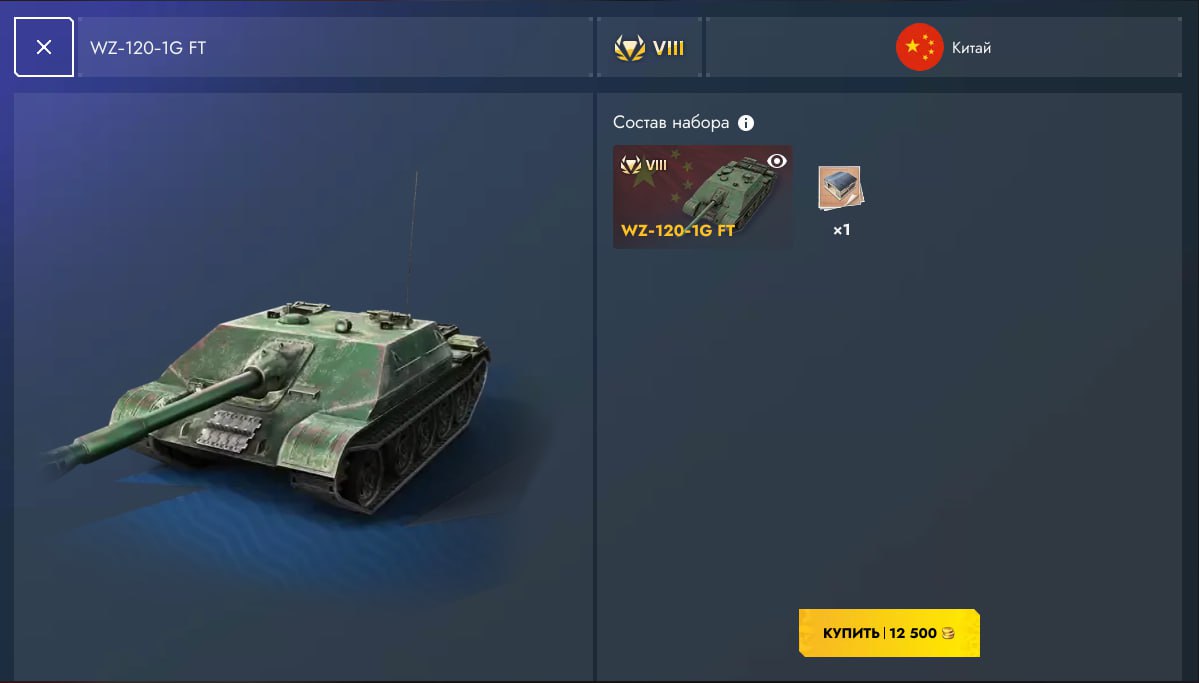
Task: Open the WZ-120-1G FT tank card thumbnail
Action: tap(702, 197)
